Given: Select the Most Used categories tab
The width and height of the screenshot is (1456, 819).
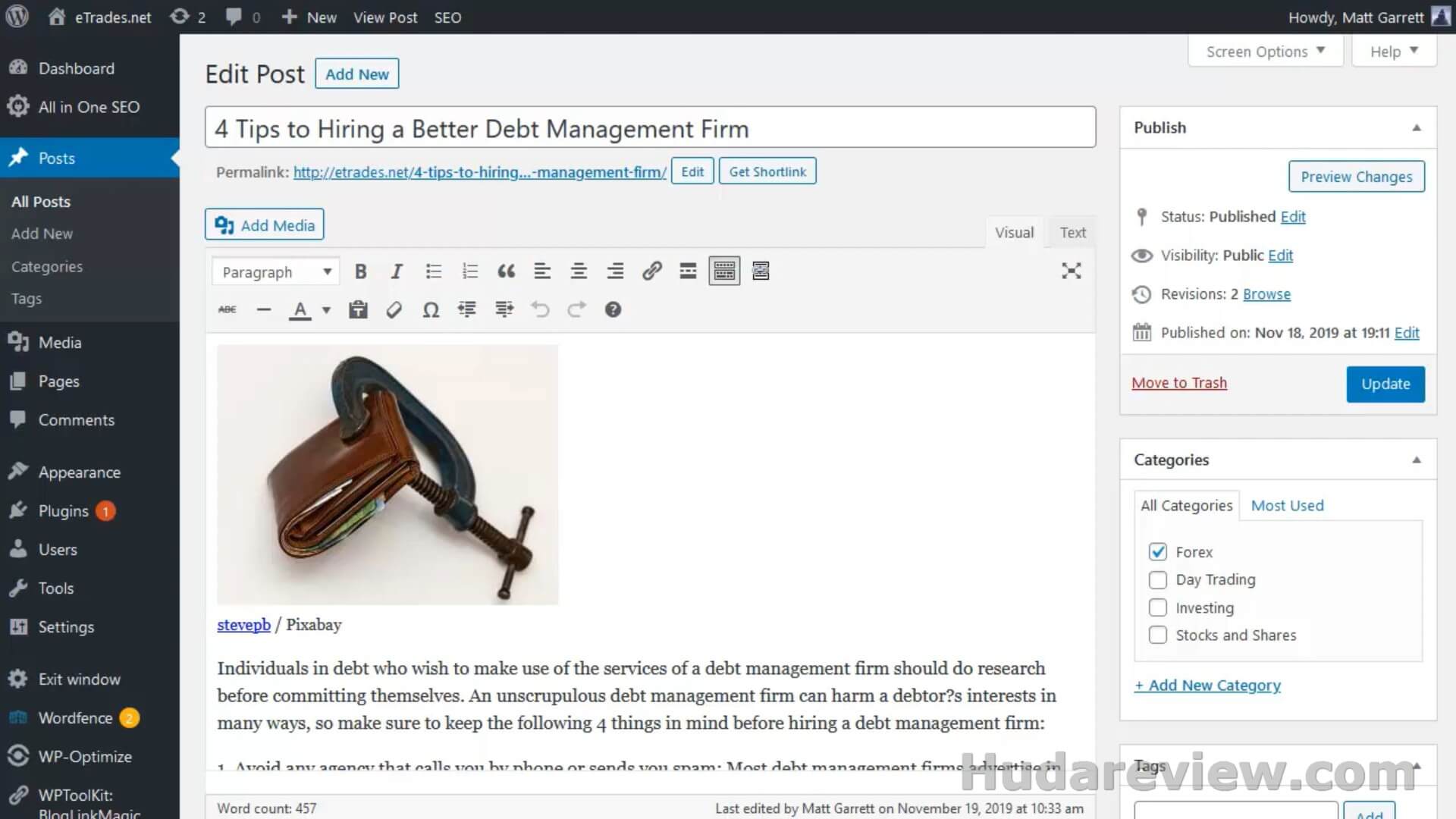Looking at the screenshot, I should (x=1287, y=505).
